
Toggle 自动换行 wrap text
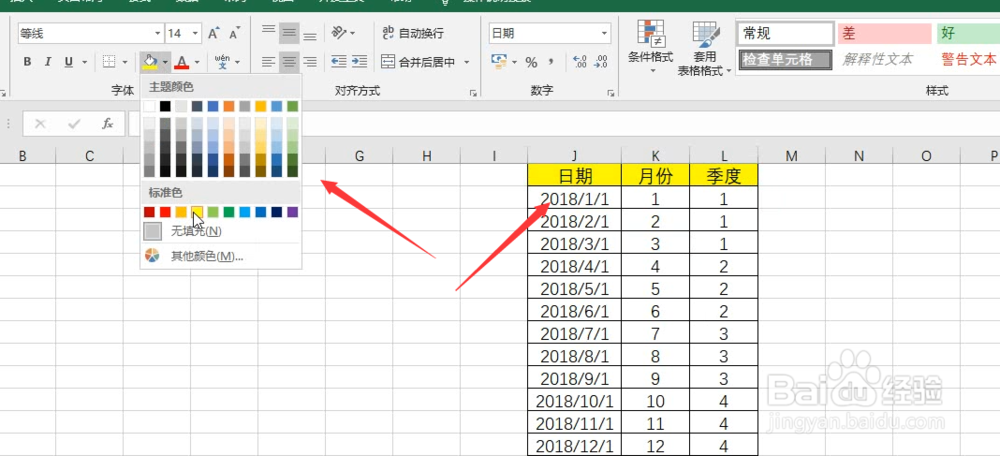[x=413, y=33]
